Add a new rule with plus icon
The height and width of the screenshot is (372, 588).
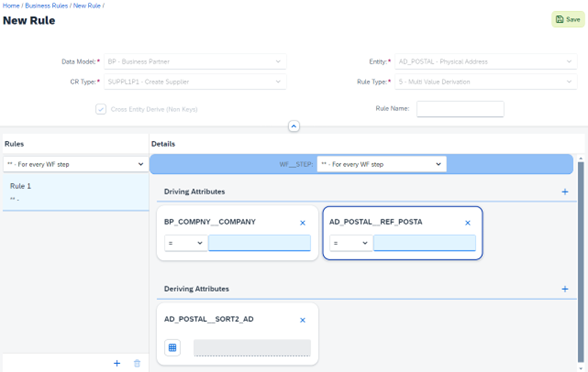point(117,363)
